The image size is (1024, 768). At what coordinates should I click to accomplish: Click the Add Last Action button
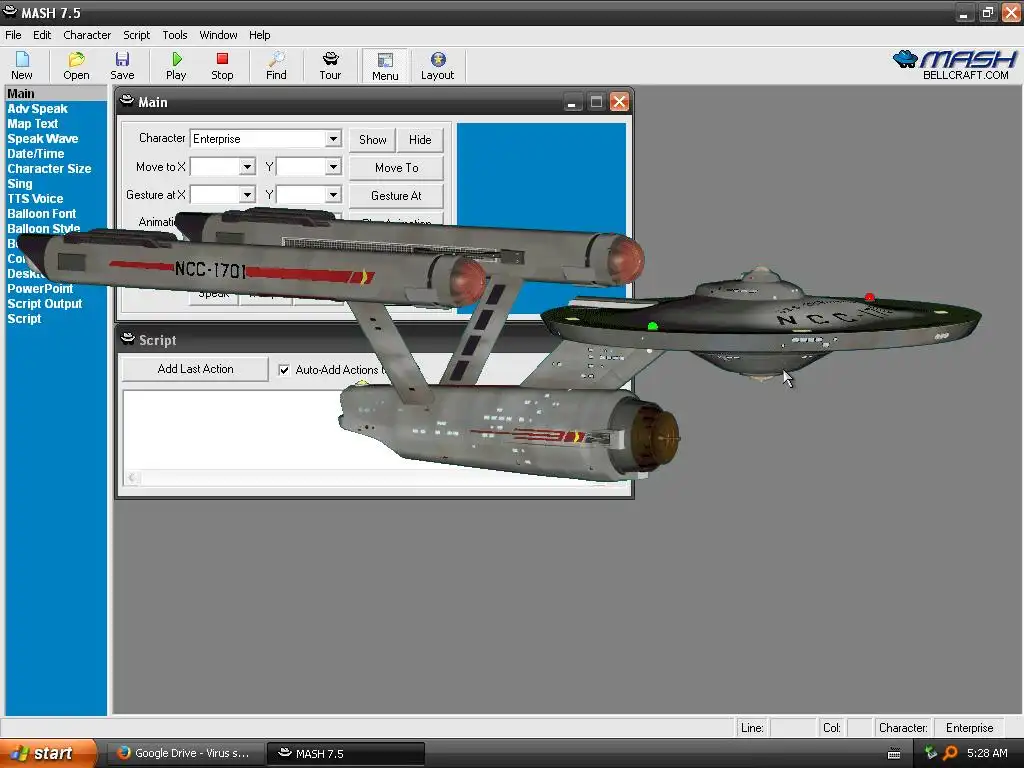[195, 369]
